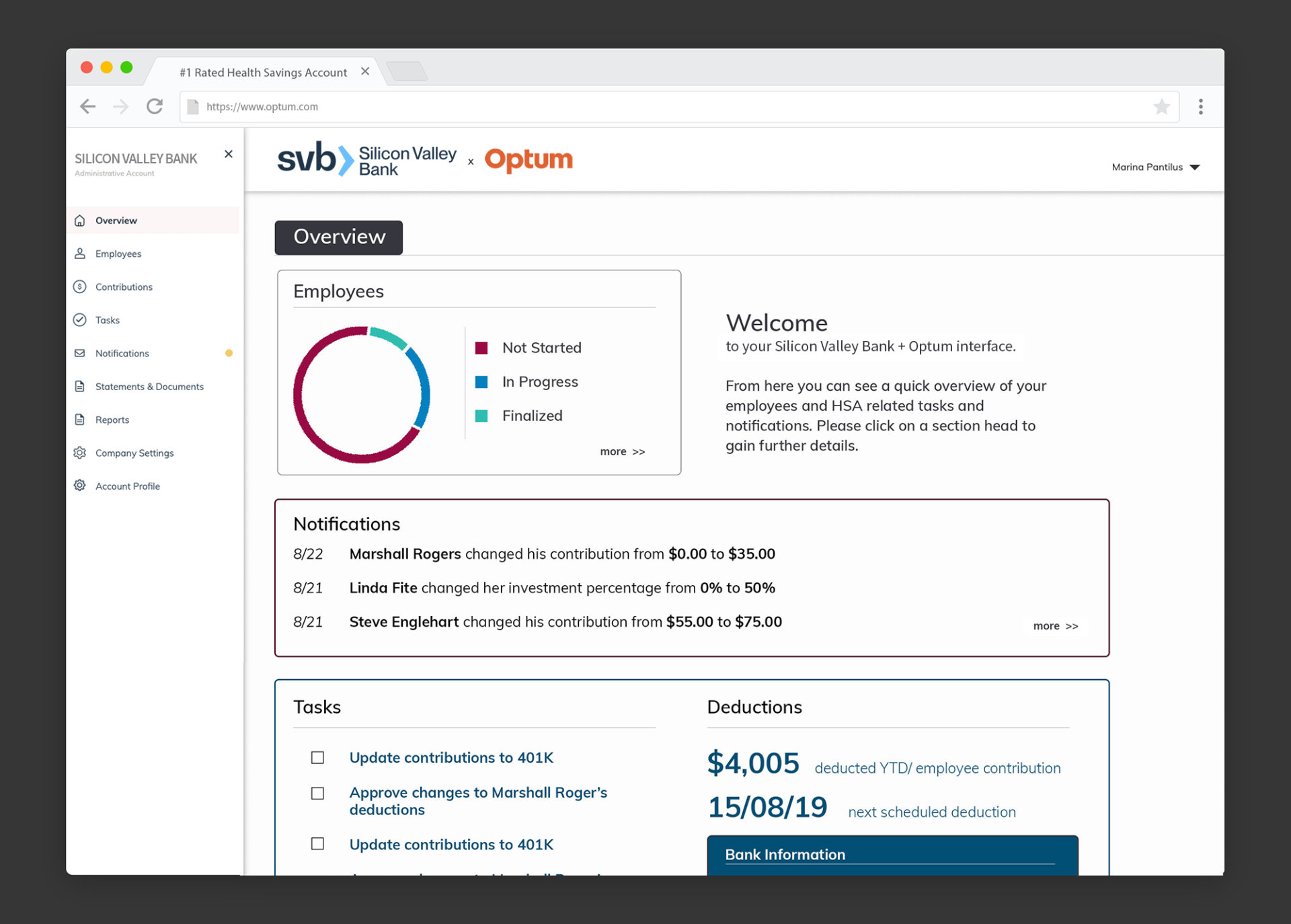
Task: Check the first Update contributions to 401K box
Action: 317,758
